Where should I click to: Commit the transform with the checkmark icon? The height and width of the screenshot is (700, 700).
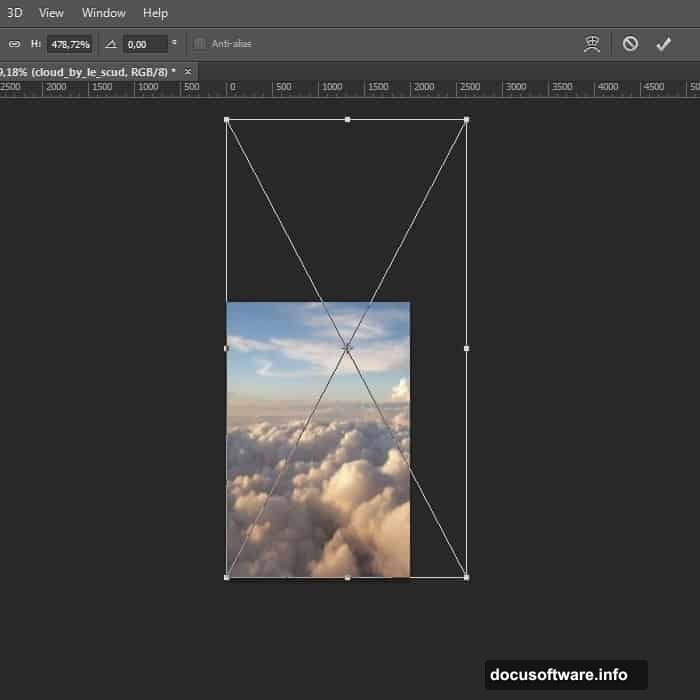click(x=662, y=44)
